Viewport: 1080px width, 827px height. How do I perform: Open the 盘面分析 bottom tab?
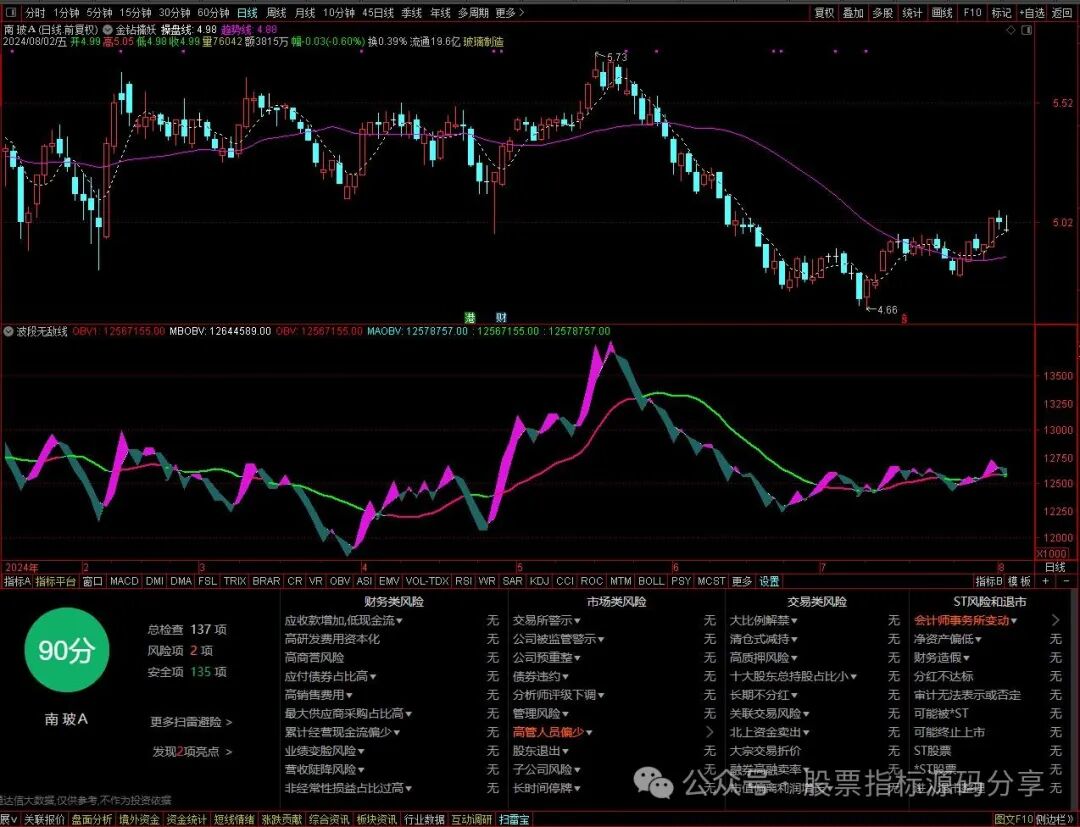(x=92, y=820)
